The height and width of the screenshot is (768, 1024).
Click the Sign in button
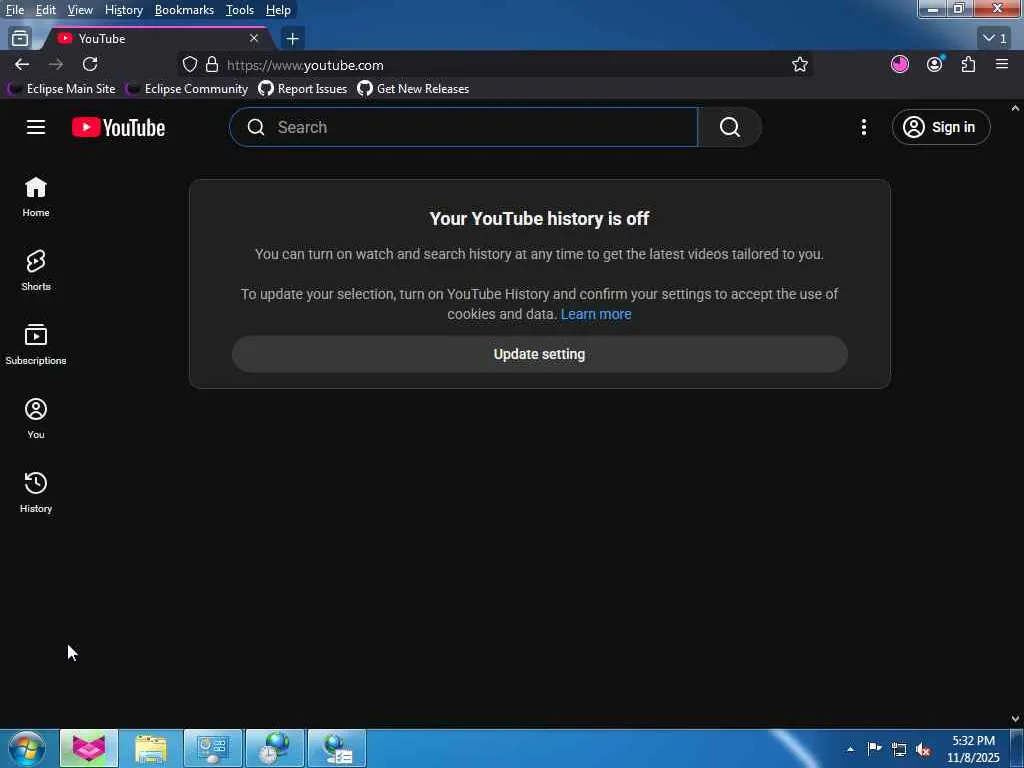(940, 127)
